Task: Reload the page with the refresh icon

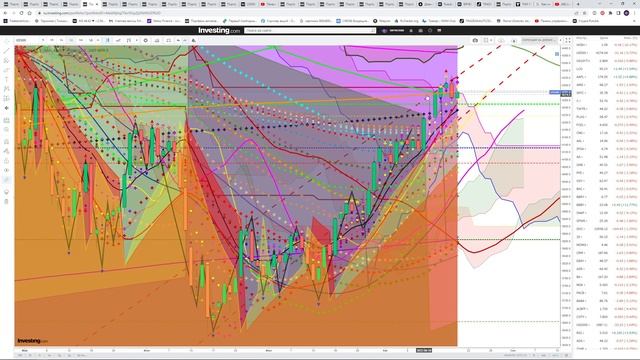Action: pos(22,13)
